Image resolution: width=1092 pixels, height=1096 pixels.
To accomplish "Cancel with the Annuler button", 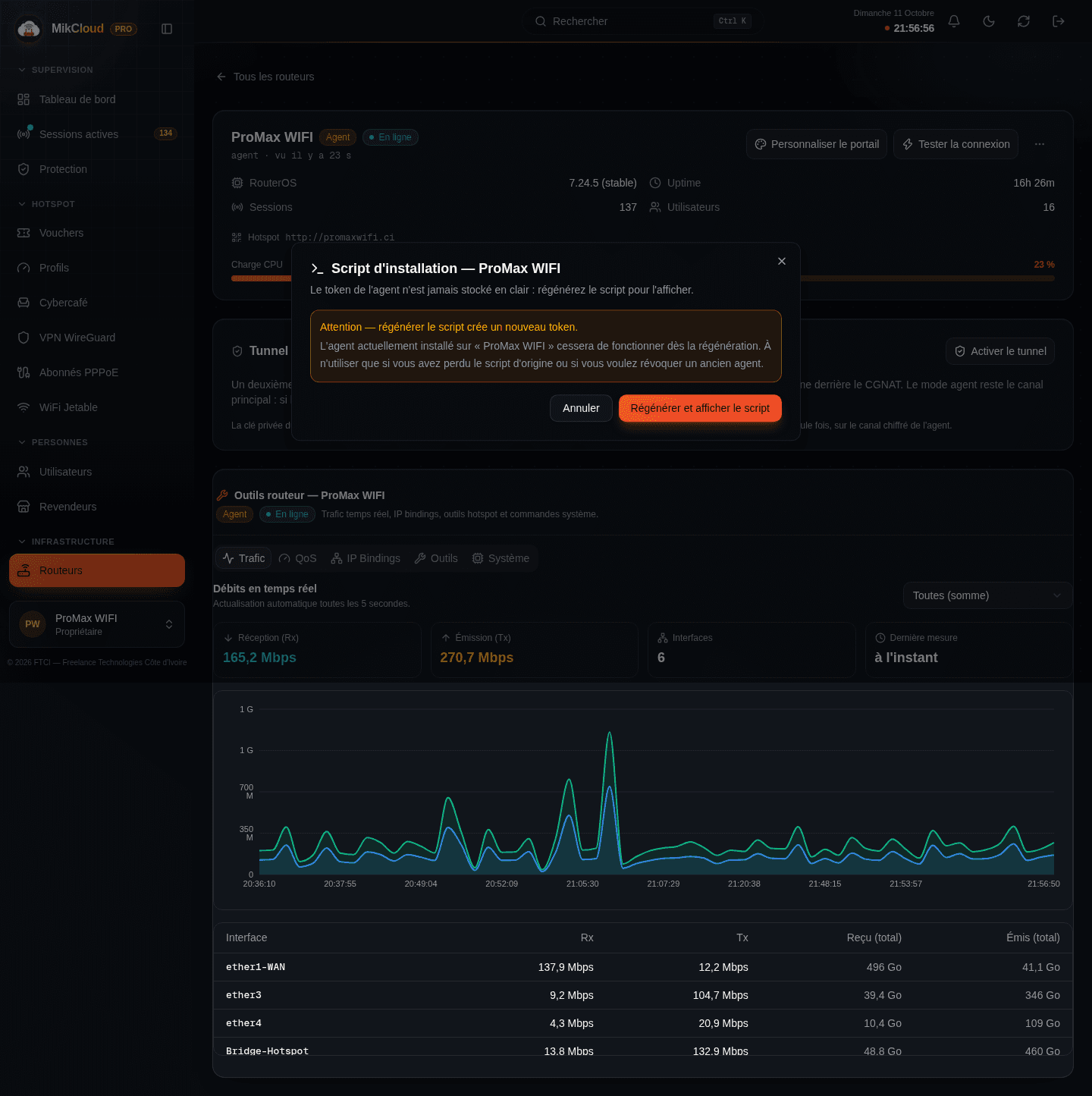I will (581, 408).
